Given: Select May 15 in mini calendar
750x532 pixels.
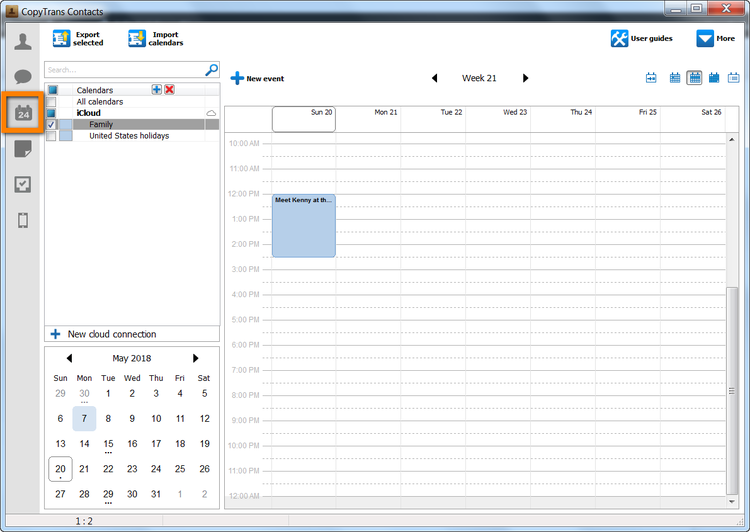Looking at the screenshot, I should point(108,444).
